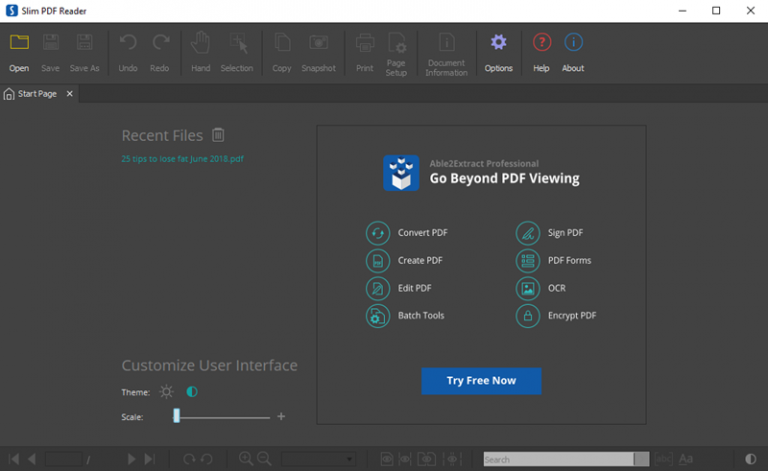Open the Options gear icon
The image size is (768, 471).
(498, 43)
